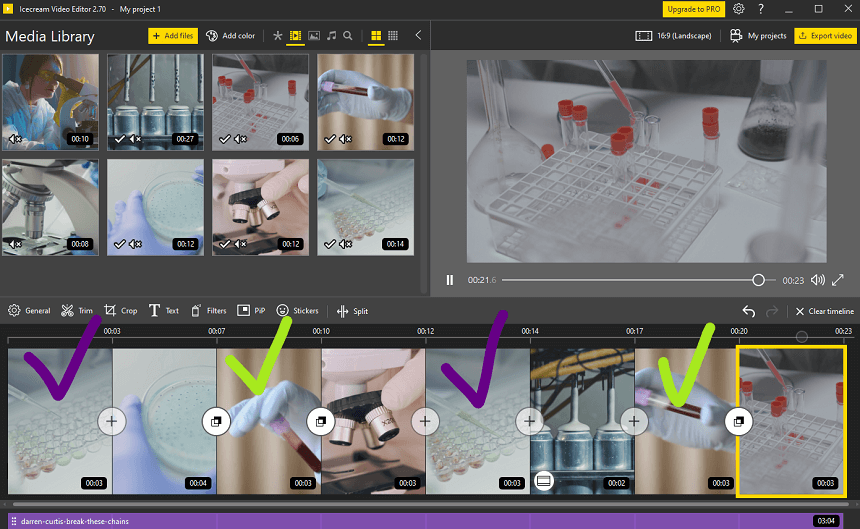
Task: Click the Export video button
Action: click(x=825, y=36)
